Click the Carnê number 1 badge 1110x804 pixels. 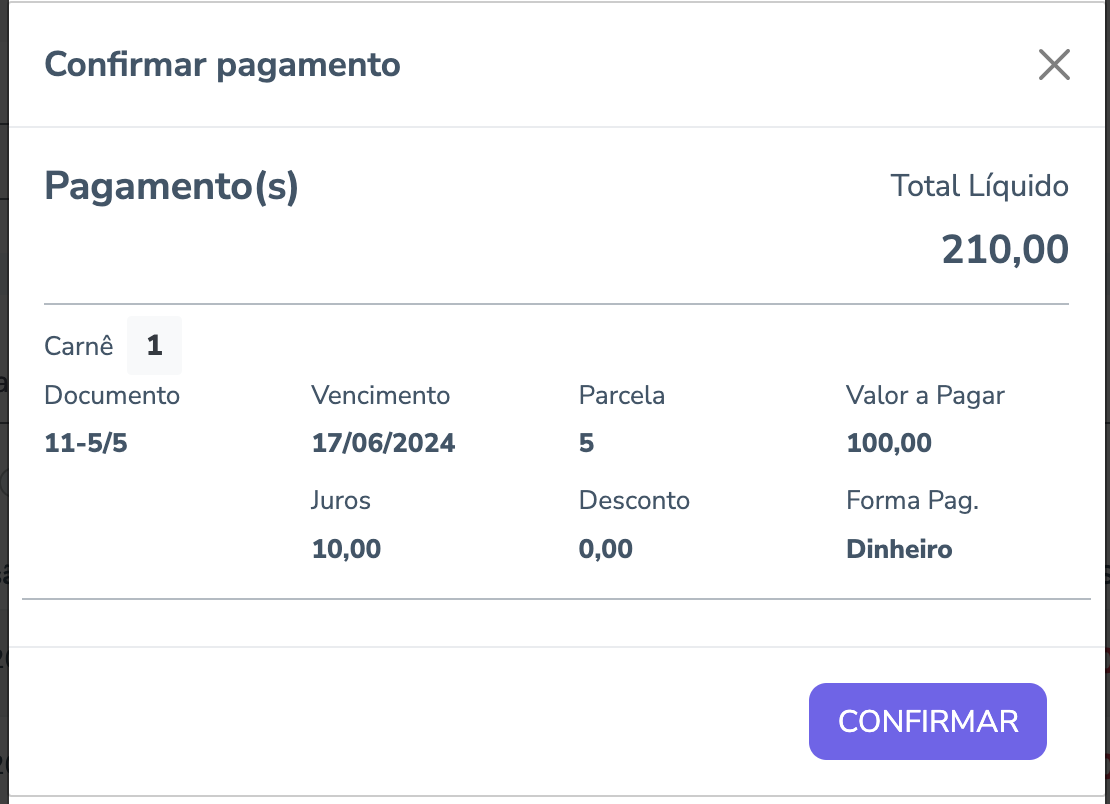tap(154, 346)
